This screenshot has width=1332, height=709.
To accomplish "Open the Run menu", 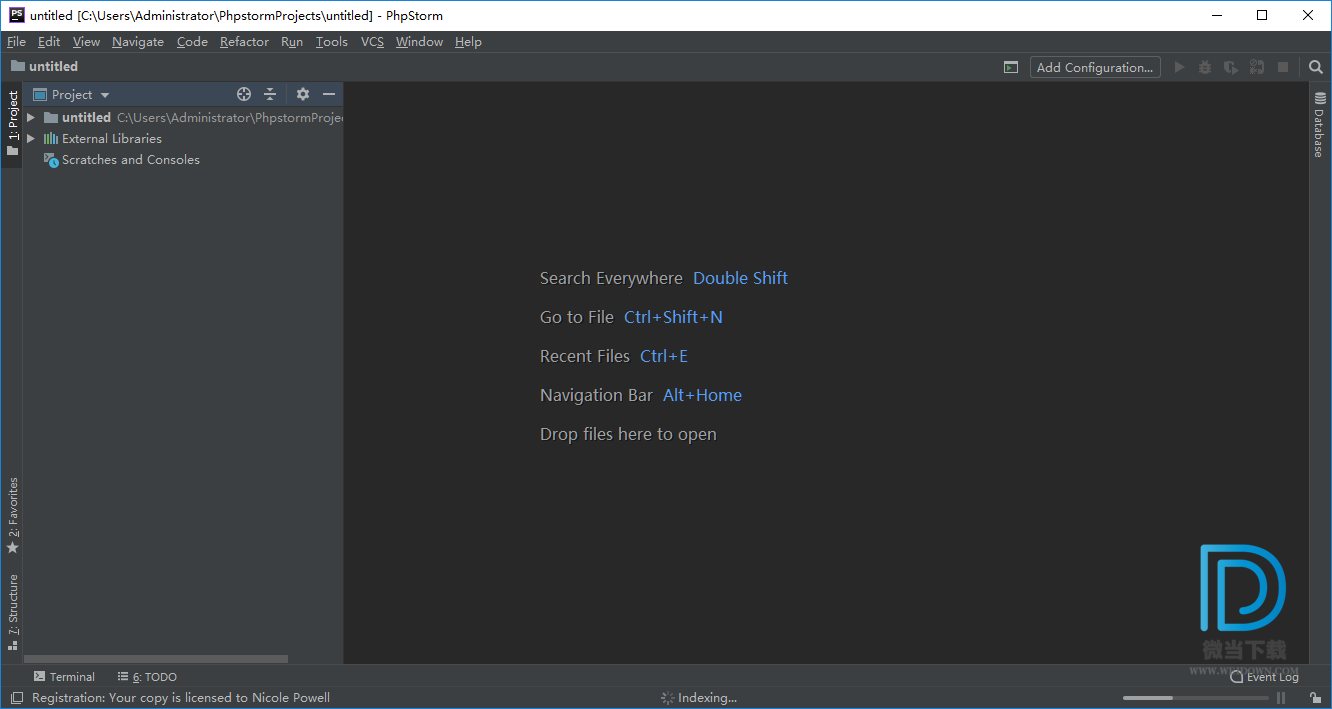I will [292, 42].
